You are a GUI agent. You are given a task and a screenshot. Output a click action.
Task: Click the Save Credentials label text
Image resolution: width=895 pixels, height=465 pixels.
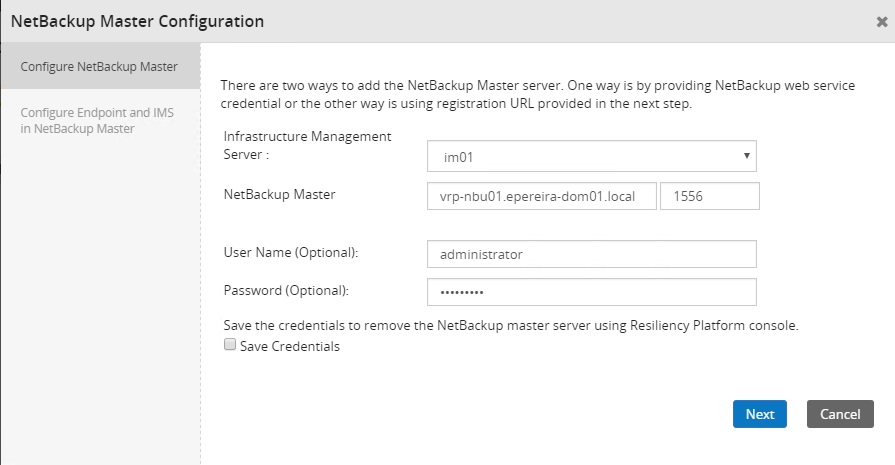pyautogui.click(x=290, y=346)
